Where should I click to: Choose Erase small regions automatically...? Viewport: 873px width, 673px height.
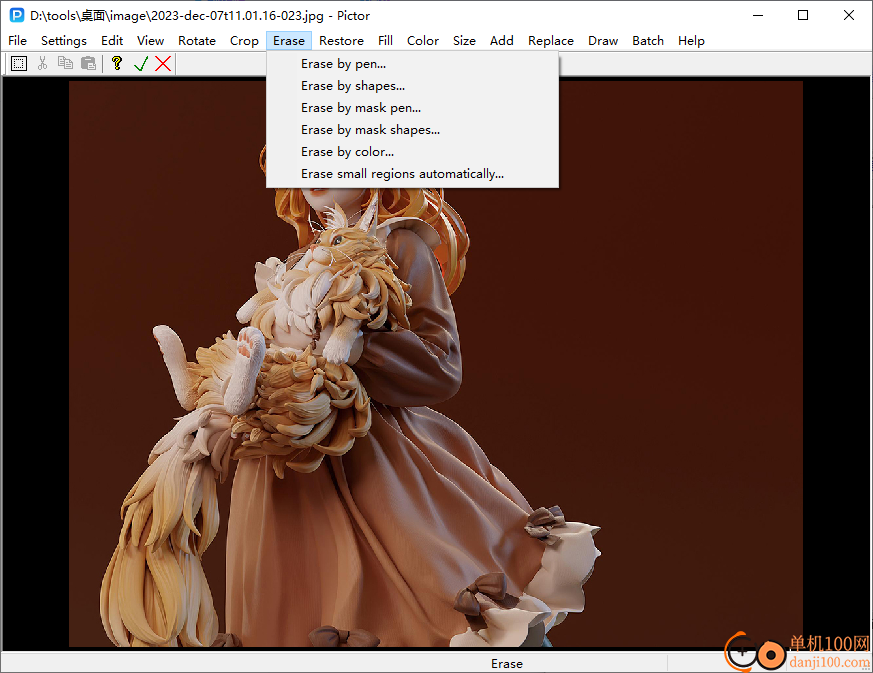click(413, 174)
